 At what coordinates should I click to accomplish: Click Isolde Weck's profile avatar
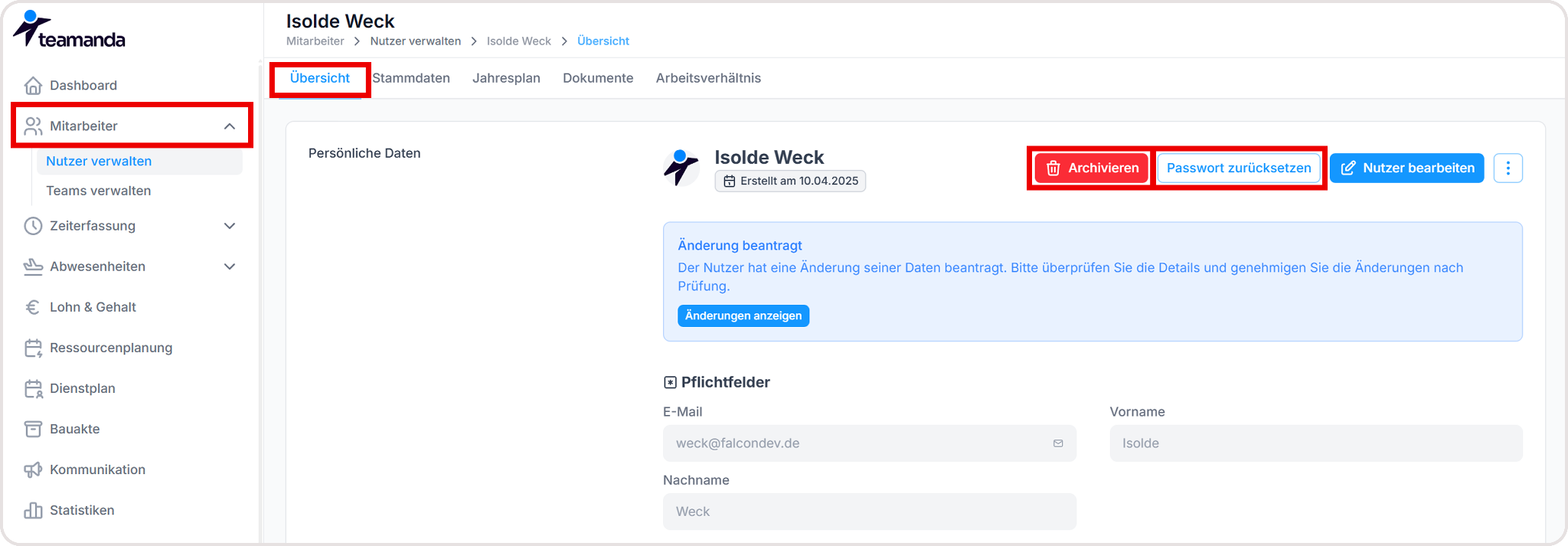(681, 168)
